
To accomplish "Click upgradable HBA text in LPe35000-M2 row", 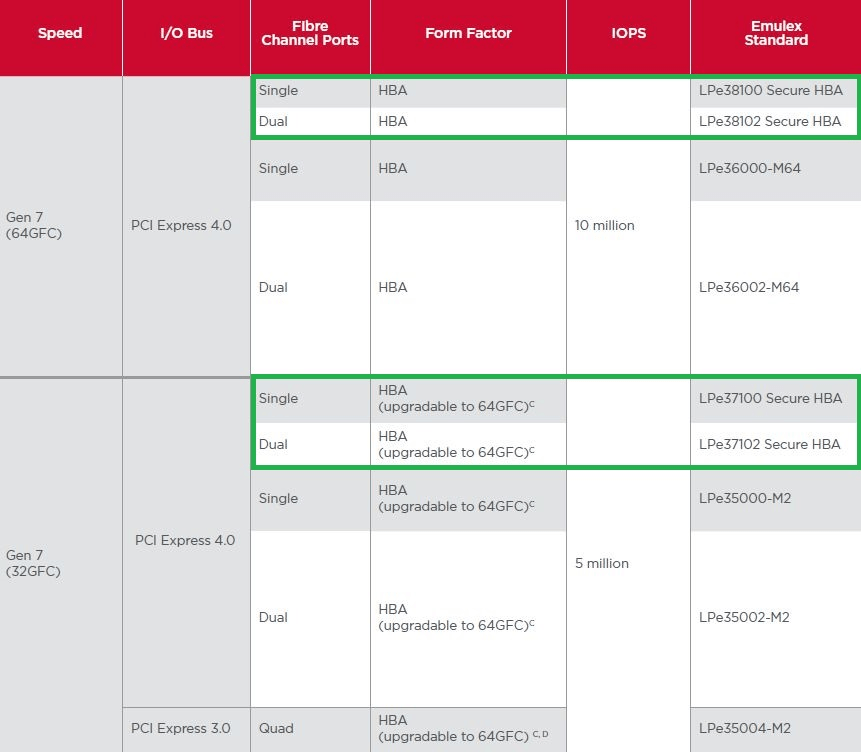I will coord(456,498).
